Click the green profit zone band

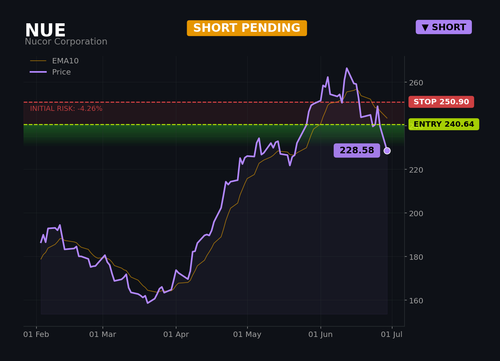pyautogui.click(x=214, y=135)
